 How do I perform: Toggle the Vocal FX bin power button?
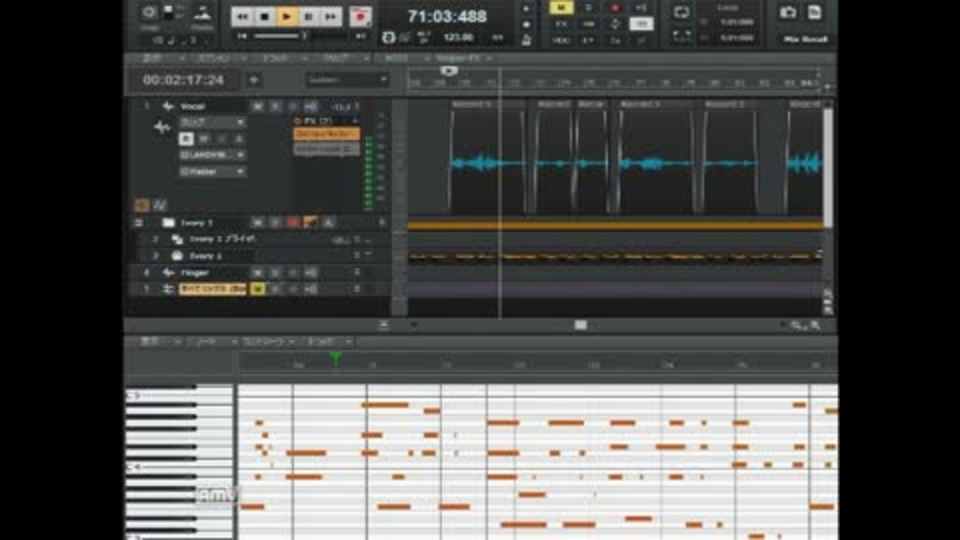298,121
